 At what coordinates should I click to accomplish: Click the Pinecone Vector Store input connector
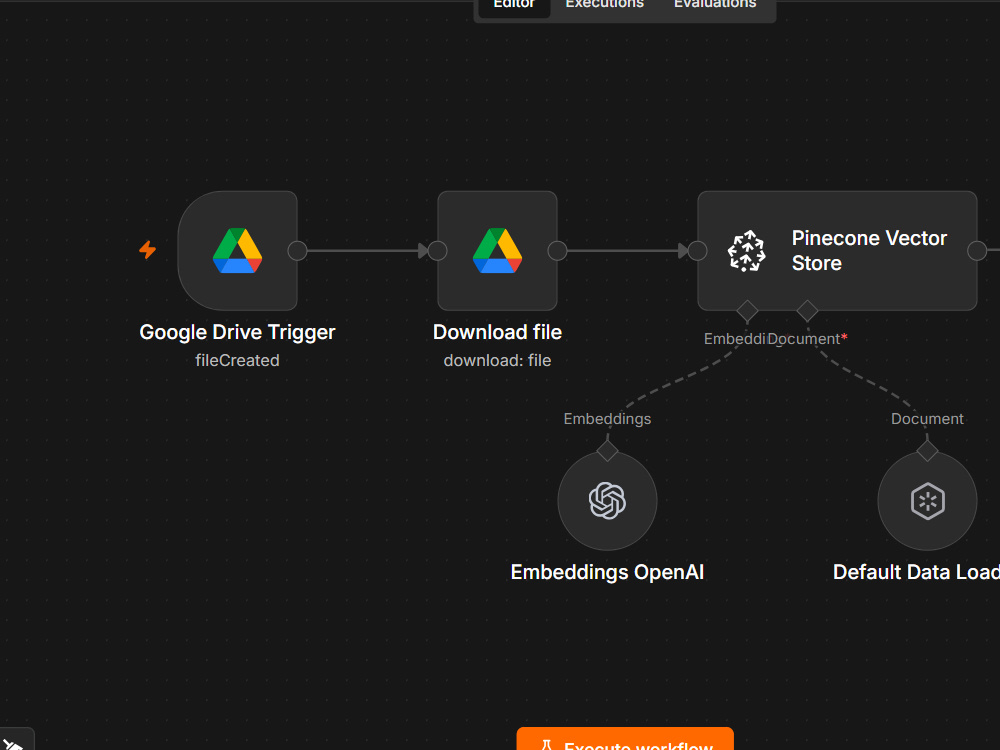698,251
